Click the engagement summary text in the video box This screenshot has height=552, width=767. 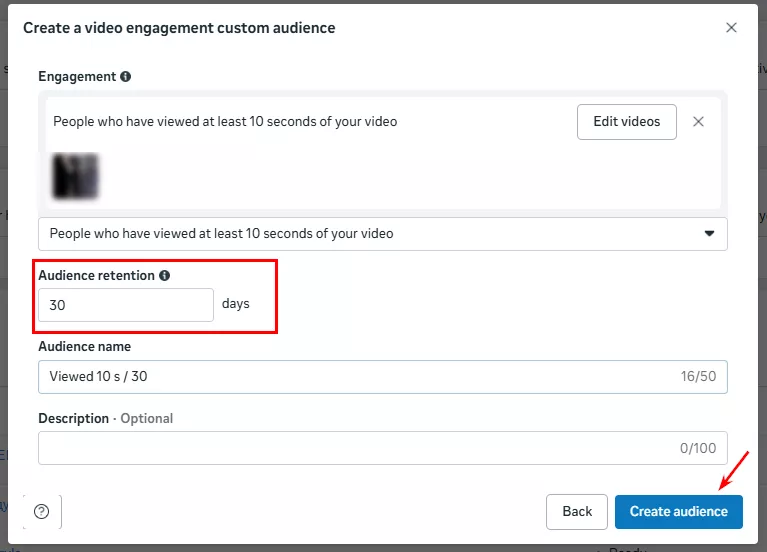[225, 122]
